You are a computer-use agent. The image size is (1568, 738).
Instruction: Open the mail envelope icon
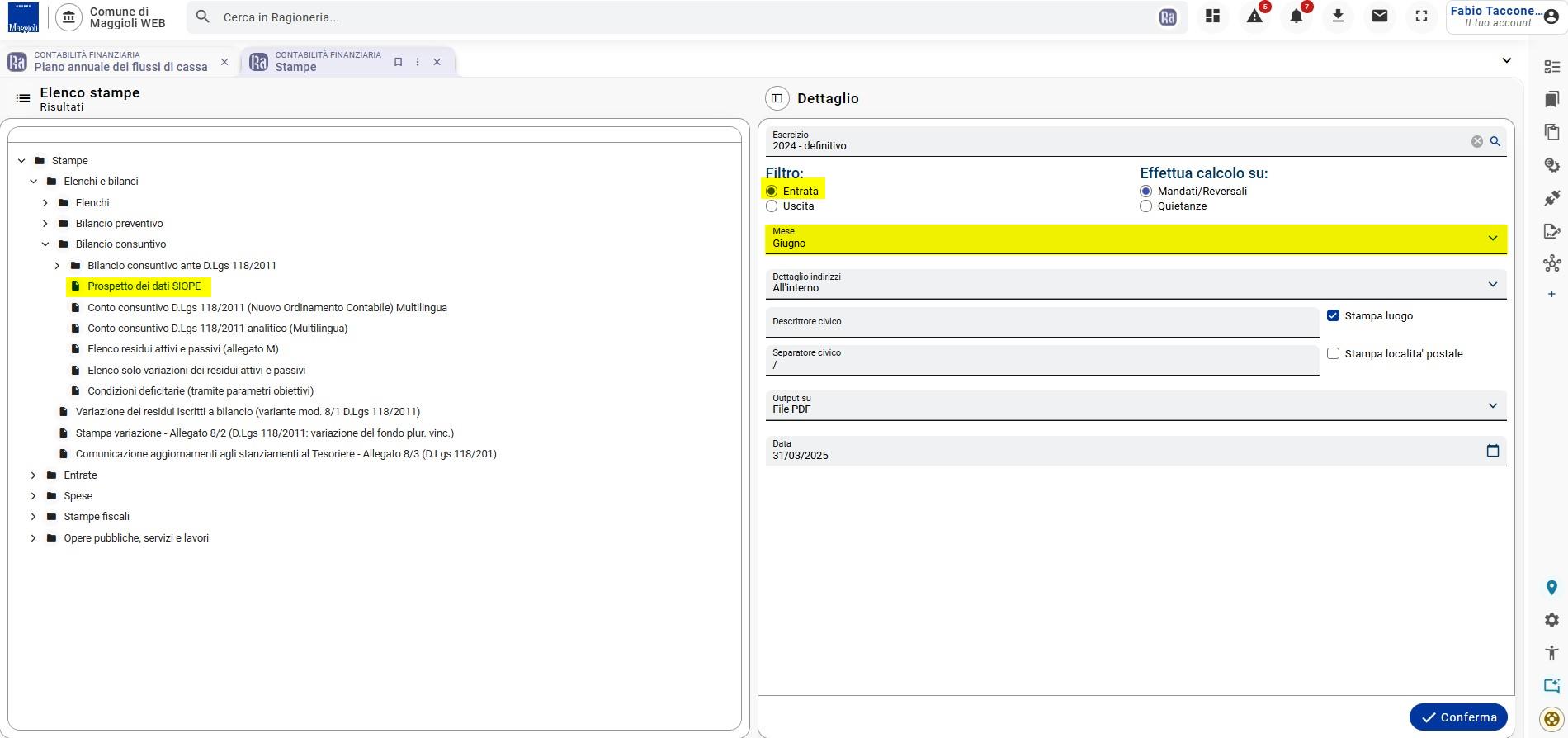(x=1379, y=16)
